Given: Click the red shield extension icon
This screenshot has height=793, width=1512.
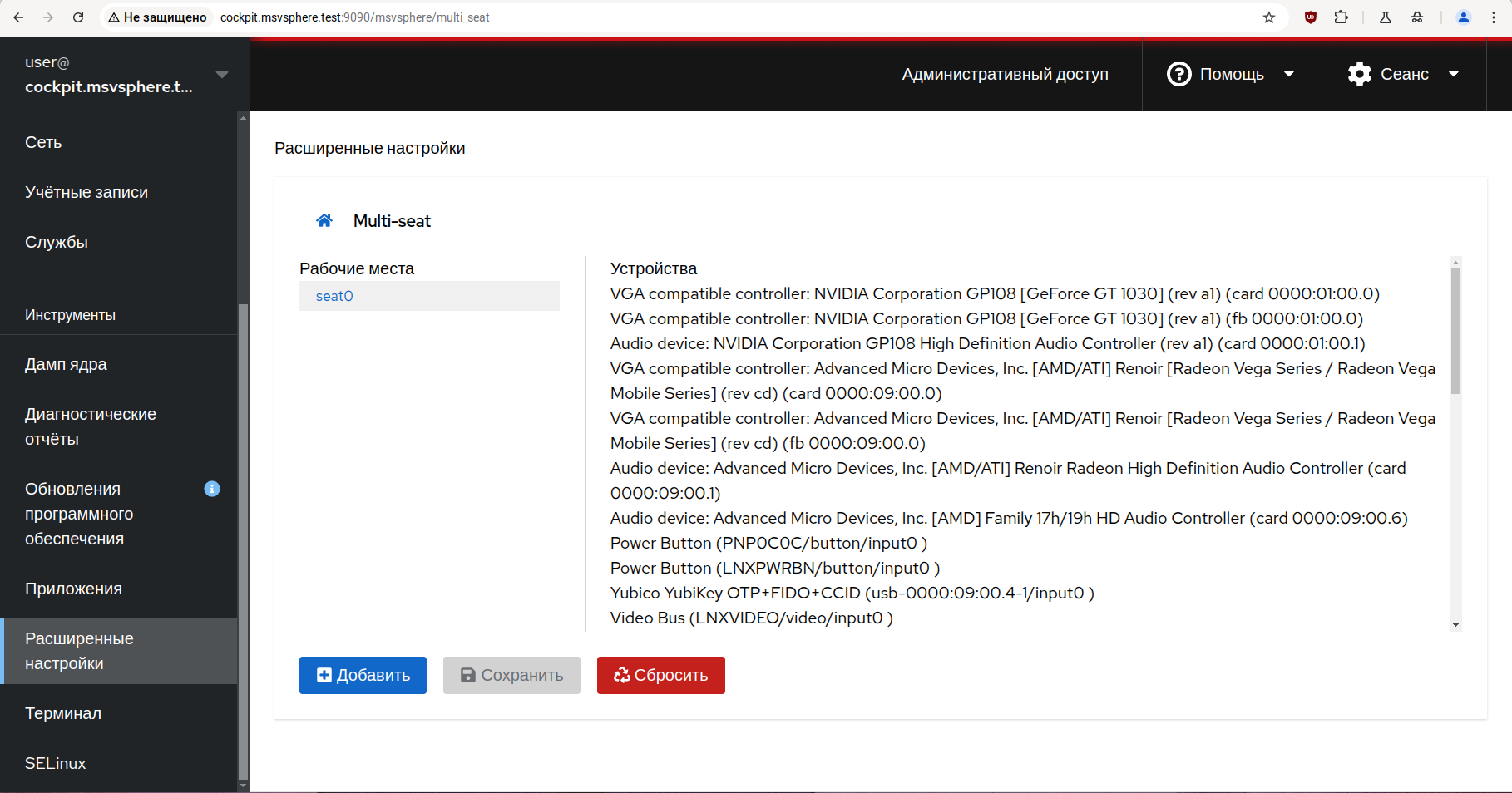Looking at the screenshot, I should tap(1311, 17).
